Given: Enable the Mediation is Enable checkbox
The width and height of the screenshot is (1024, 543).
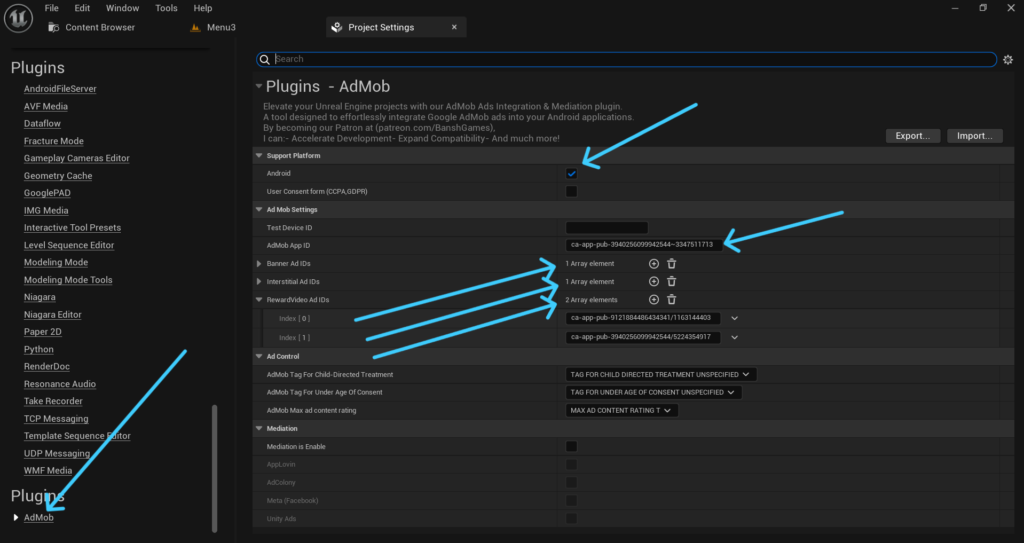Looking at the screenshot, I should (x=571, y=446).
